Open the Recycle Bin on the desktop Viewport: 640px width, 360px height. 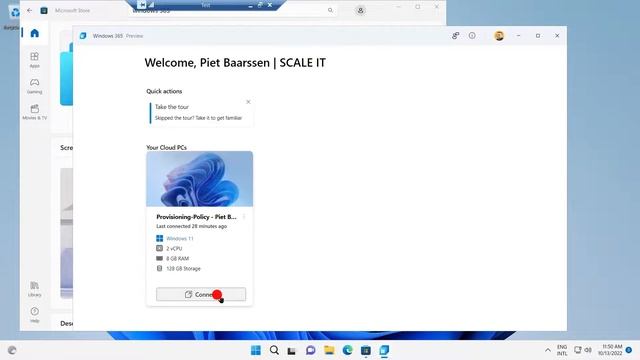pos(12,17)
